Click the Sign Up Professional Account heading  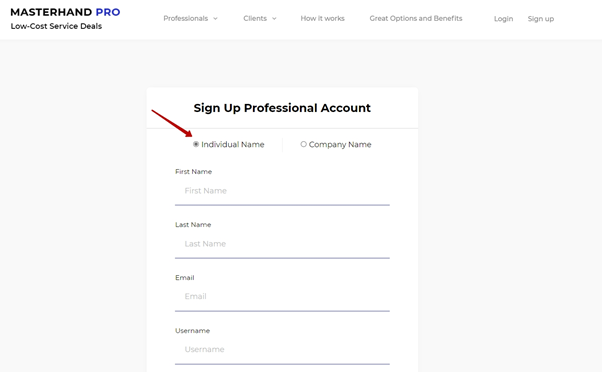pyautogui.click(x=282, y=108)
